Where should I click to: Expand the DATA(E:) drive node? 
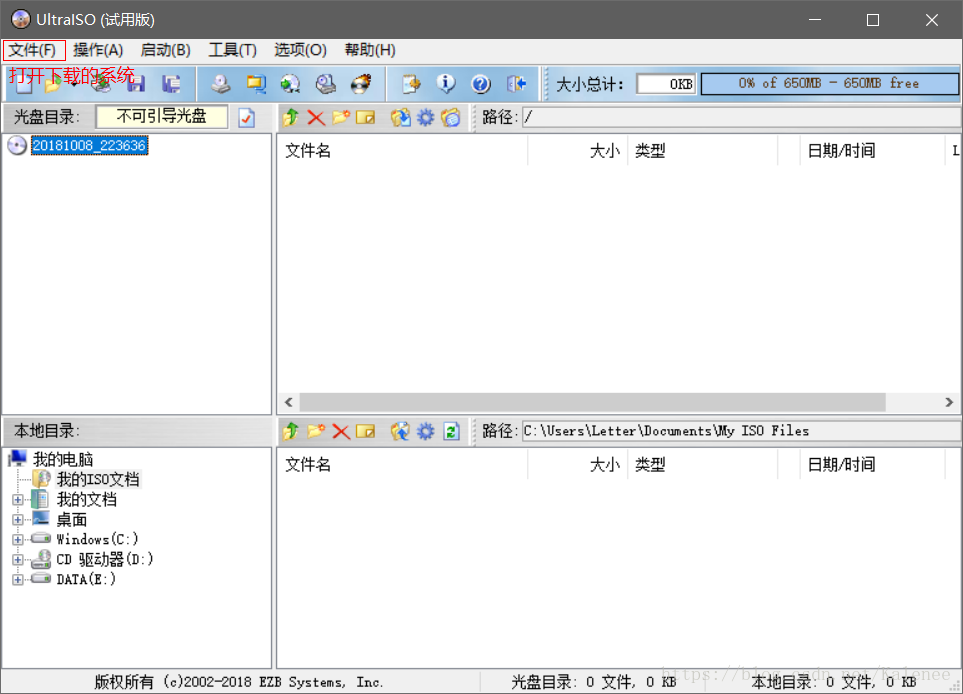[18, 579]
